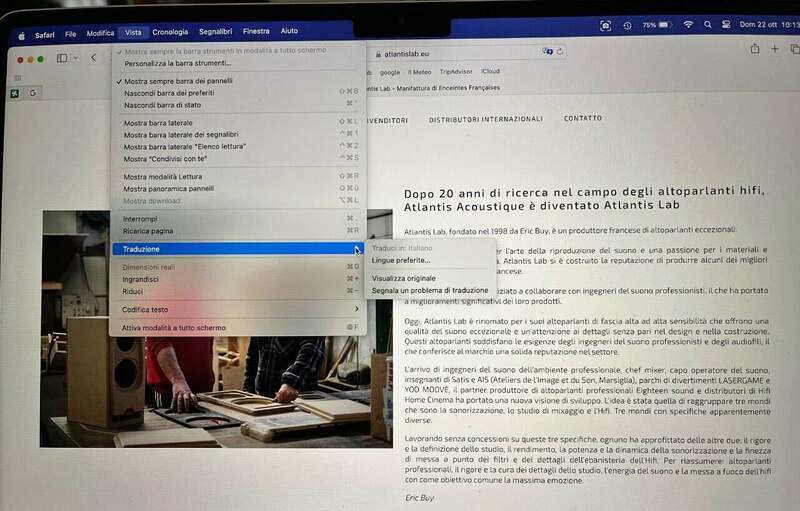This screenshot has height=511, width=800.
Task: Open the 'Cronologia' menu
Action: click(169, 32)
